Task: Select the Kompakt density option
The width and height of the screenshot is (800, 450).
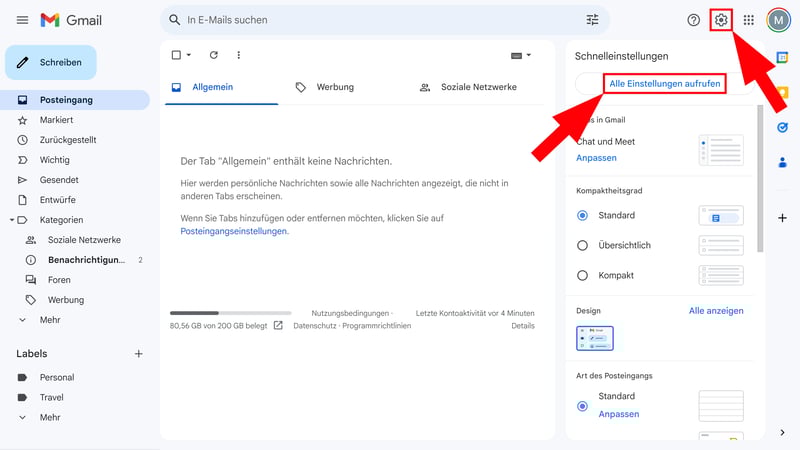Action: pyautogui.click(x=583, y=275)
